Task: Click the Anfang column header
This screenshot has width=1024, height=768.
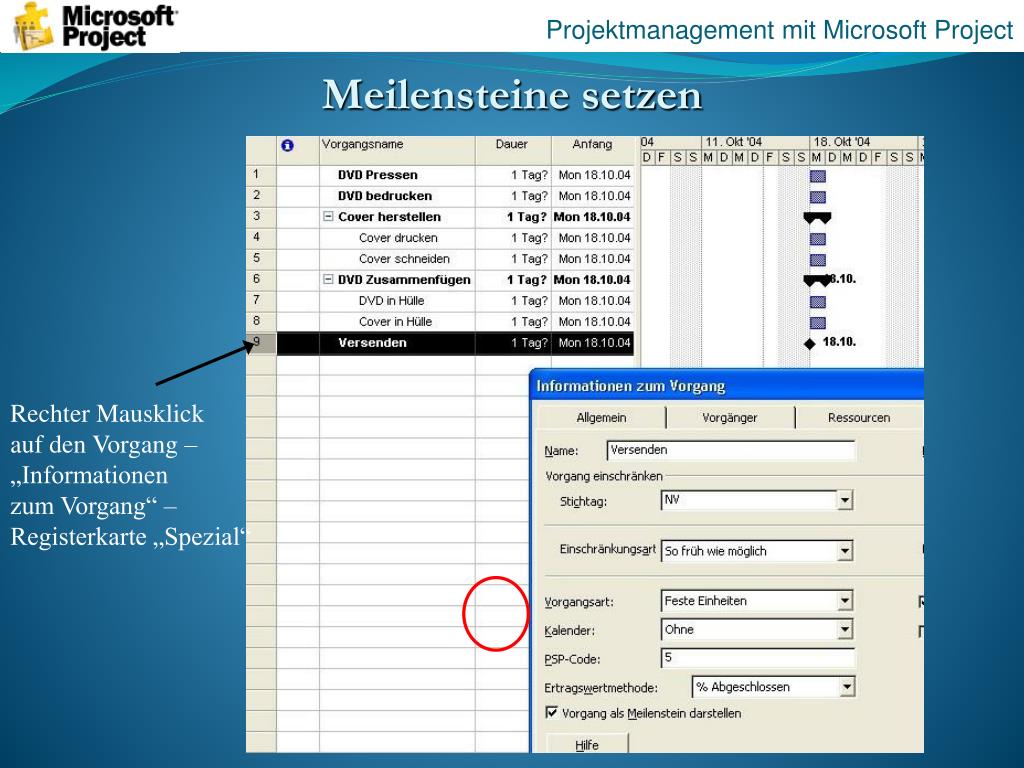Action: click(592, 150)
